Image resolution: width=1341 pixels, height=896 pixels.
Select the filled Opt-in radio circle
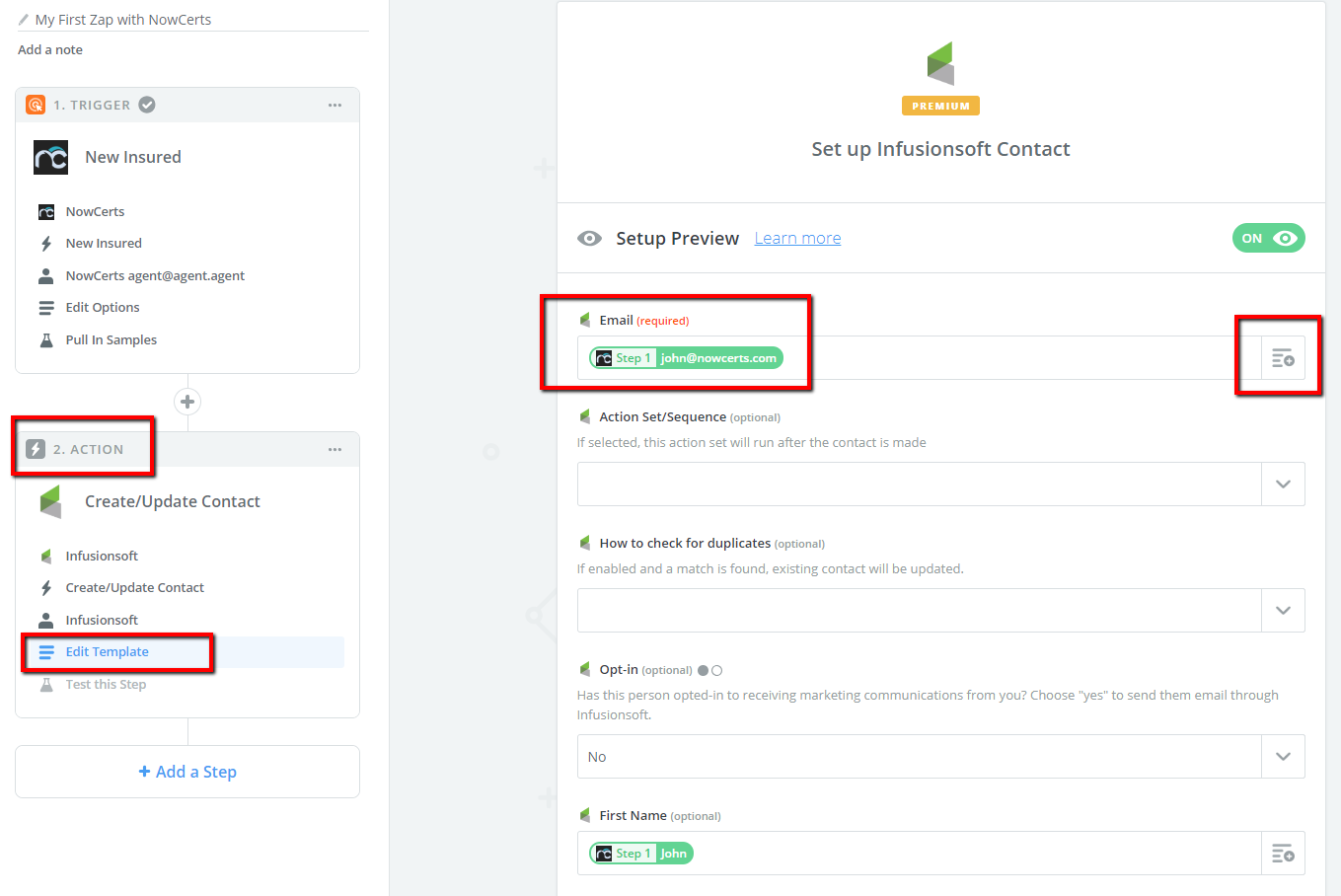pyautogui.click(x=704, y=670)
